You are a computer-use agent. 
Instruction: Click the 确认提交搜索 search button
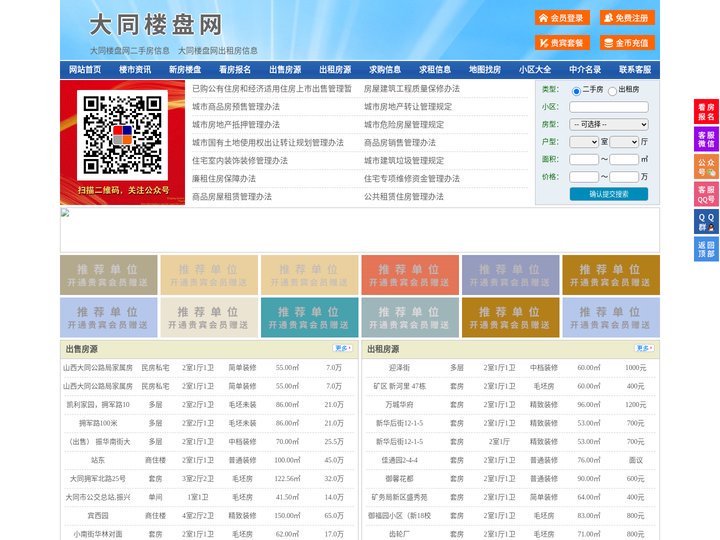point(608,194)
